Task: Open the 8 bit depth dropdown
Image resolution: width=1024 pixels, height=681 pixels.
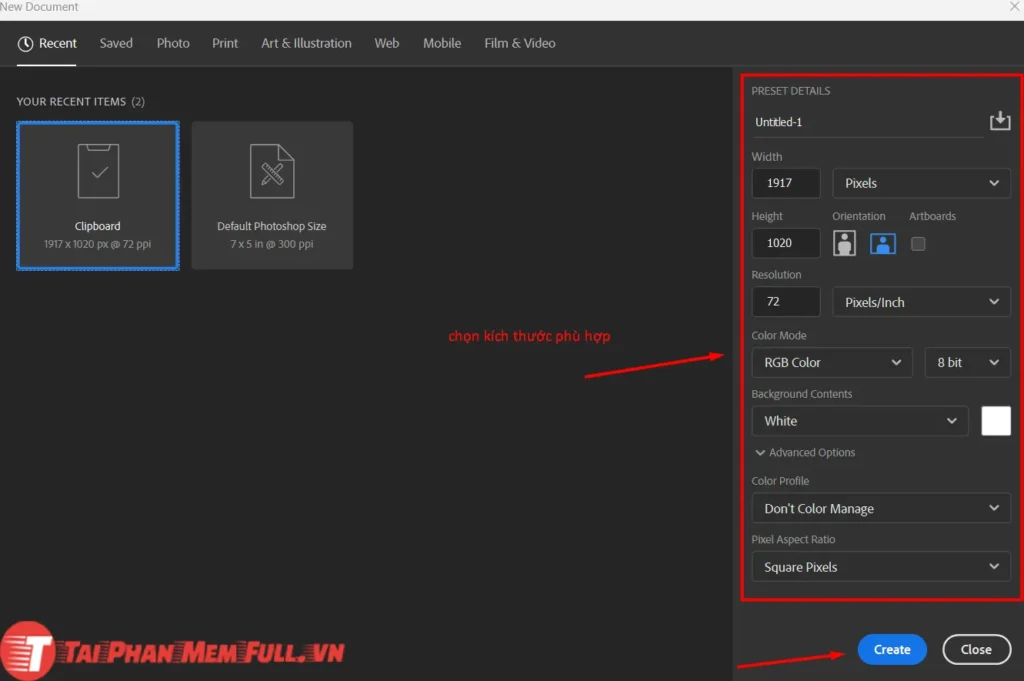Action: [966, 362]
